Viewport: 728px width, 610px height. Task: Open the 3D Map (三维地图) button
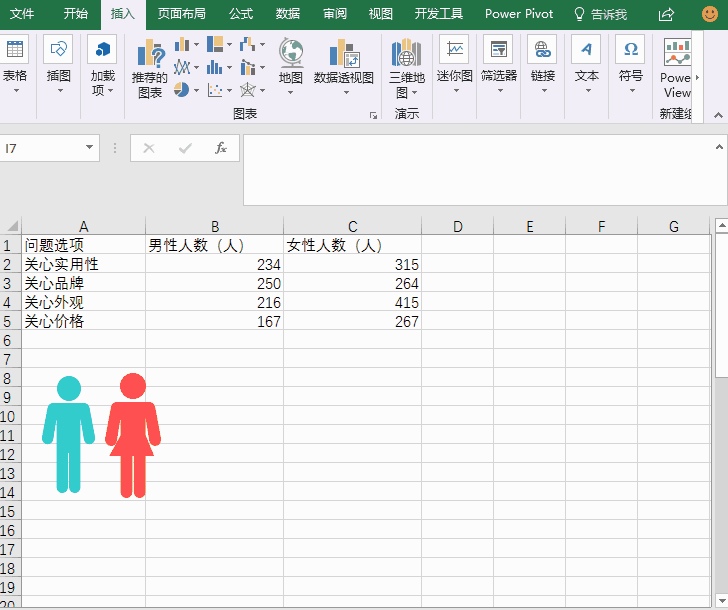[x=407, y=68]
